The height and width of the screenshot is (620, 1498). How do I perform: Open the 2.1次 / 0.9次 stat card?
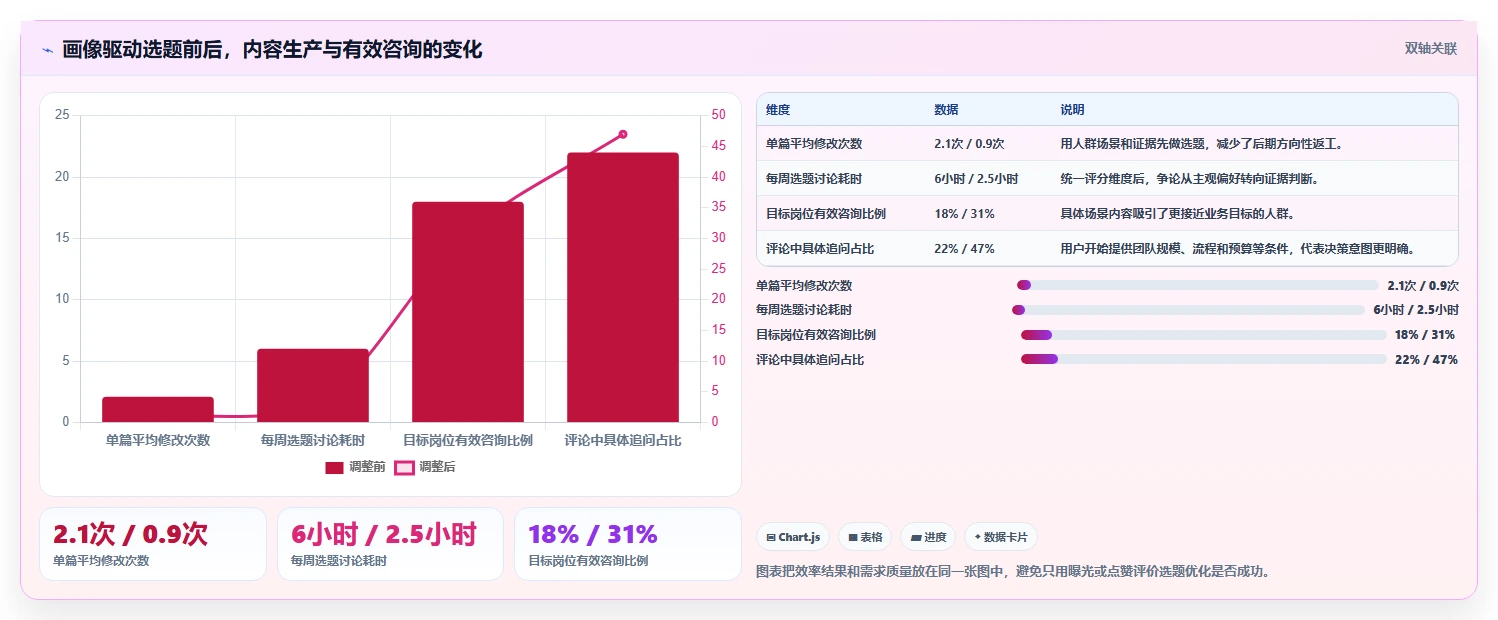coord(153,544)
